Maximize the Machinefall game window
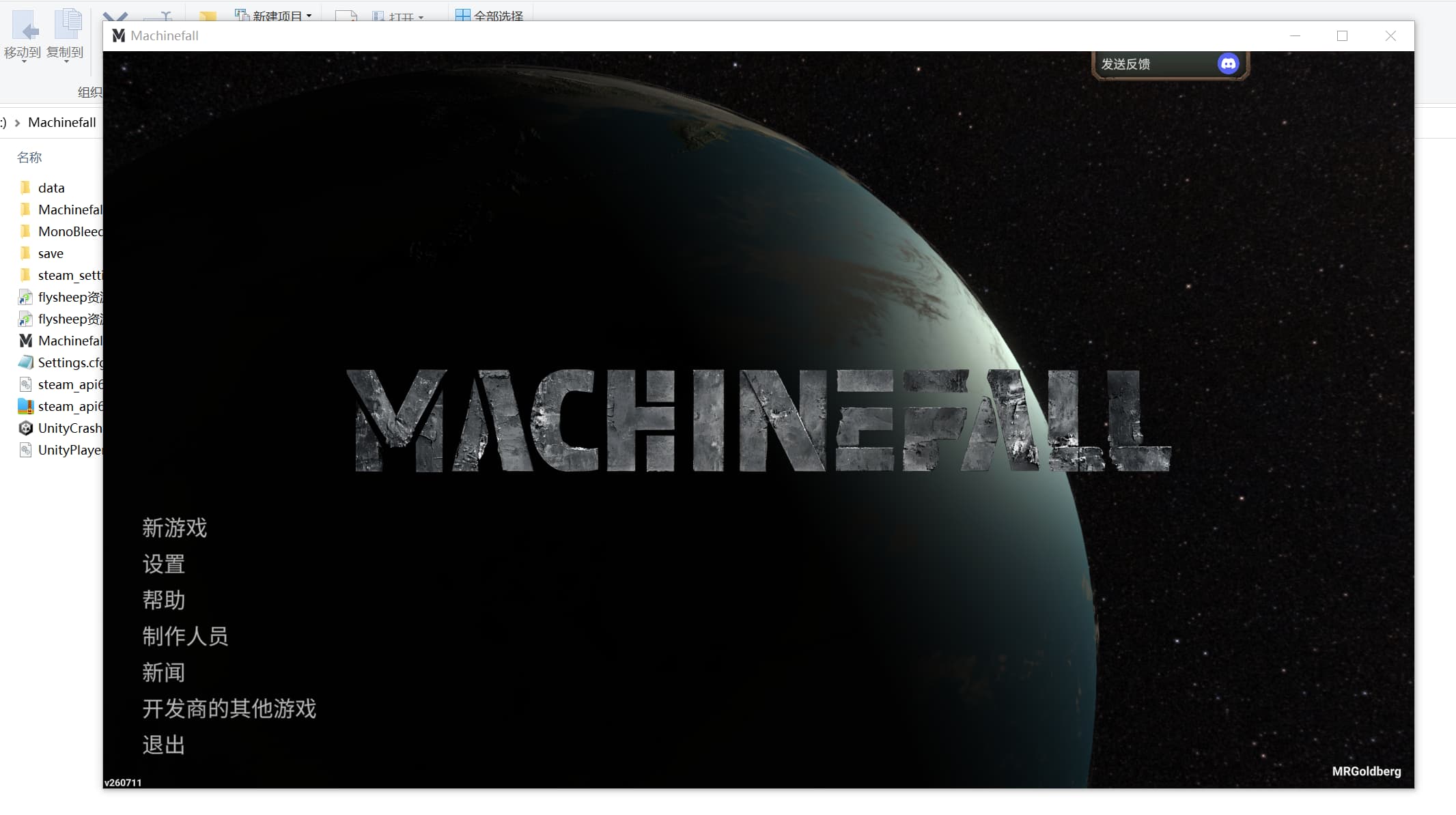 pos(1342,35)
